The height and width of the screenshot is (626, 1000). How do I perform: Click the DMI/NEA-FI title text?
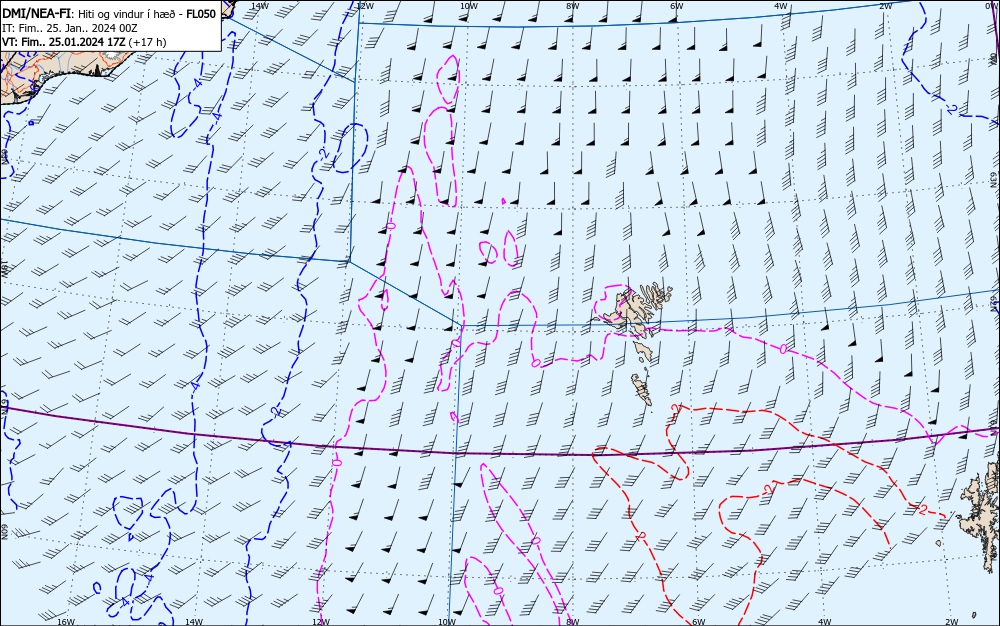pyautogui.click(x=35, y=14)
